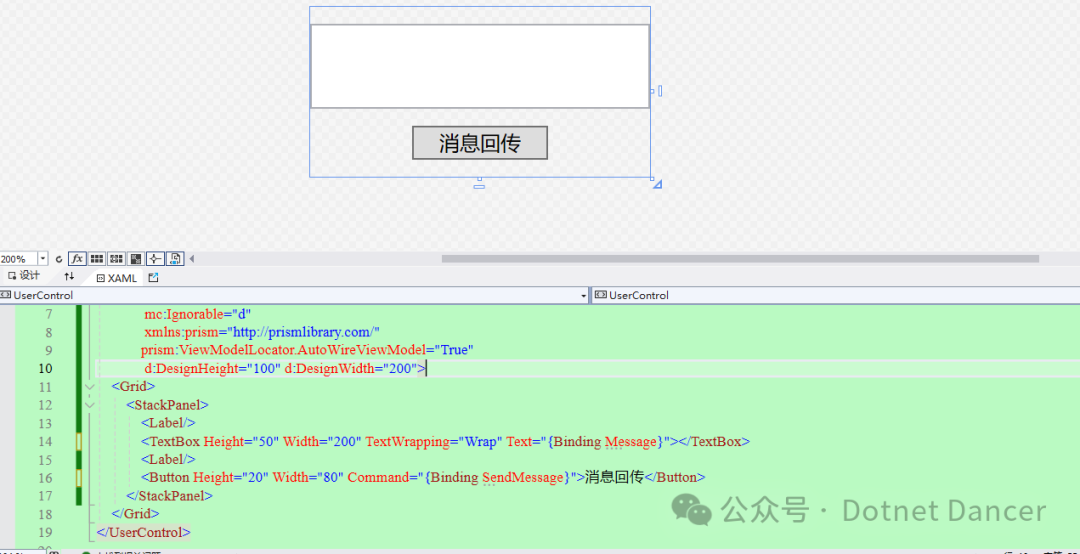Click the 消息回传 text in the XAML code
The image size is (1080, 554).
point(614,477)
